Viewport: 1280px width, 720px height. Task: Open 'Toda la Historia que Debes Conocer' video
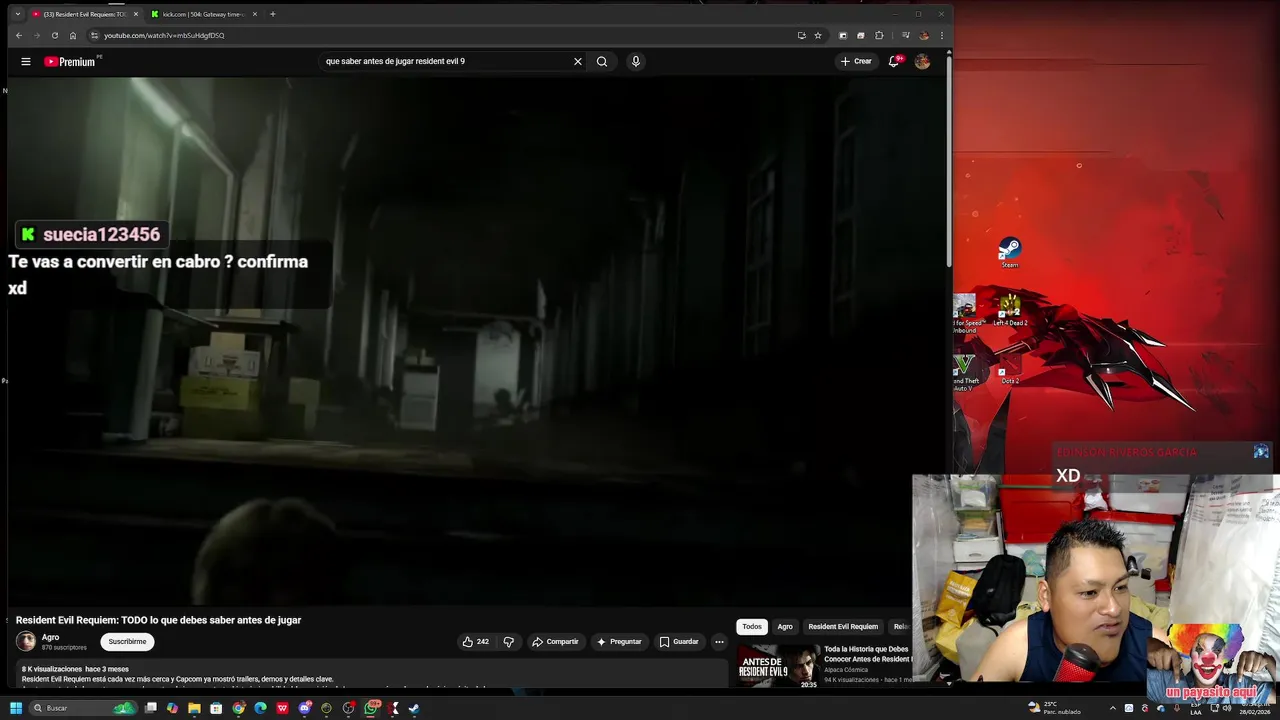(x=867, y=654)
